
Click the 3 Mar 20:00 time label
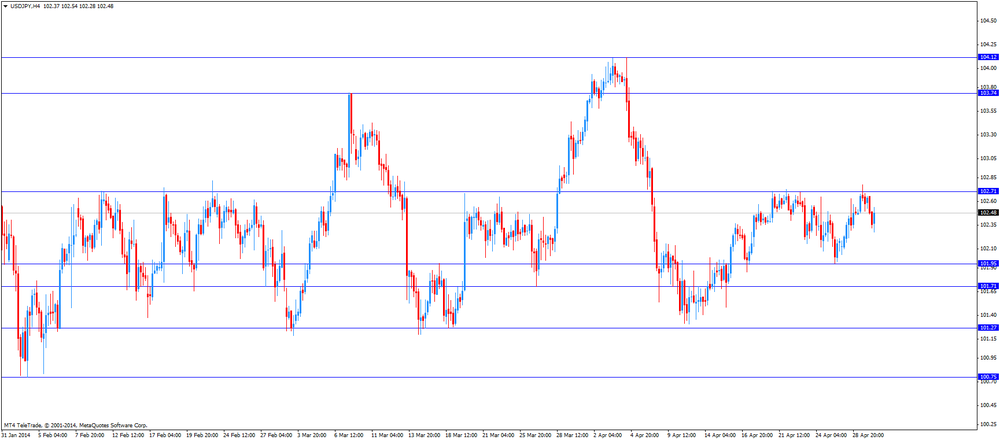(x=312, y=436)
